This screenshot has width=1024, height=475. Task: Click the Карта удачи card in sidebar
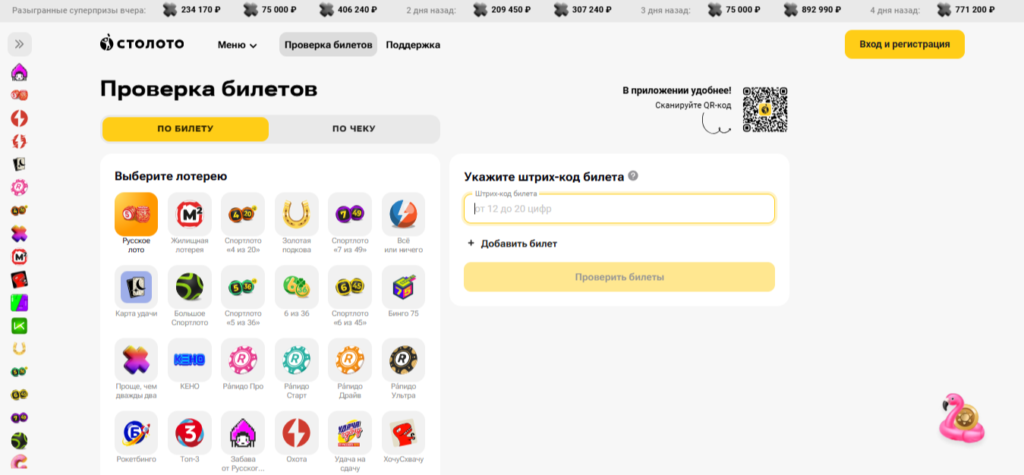(20, 165)
